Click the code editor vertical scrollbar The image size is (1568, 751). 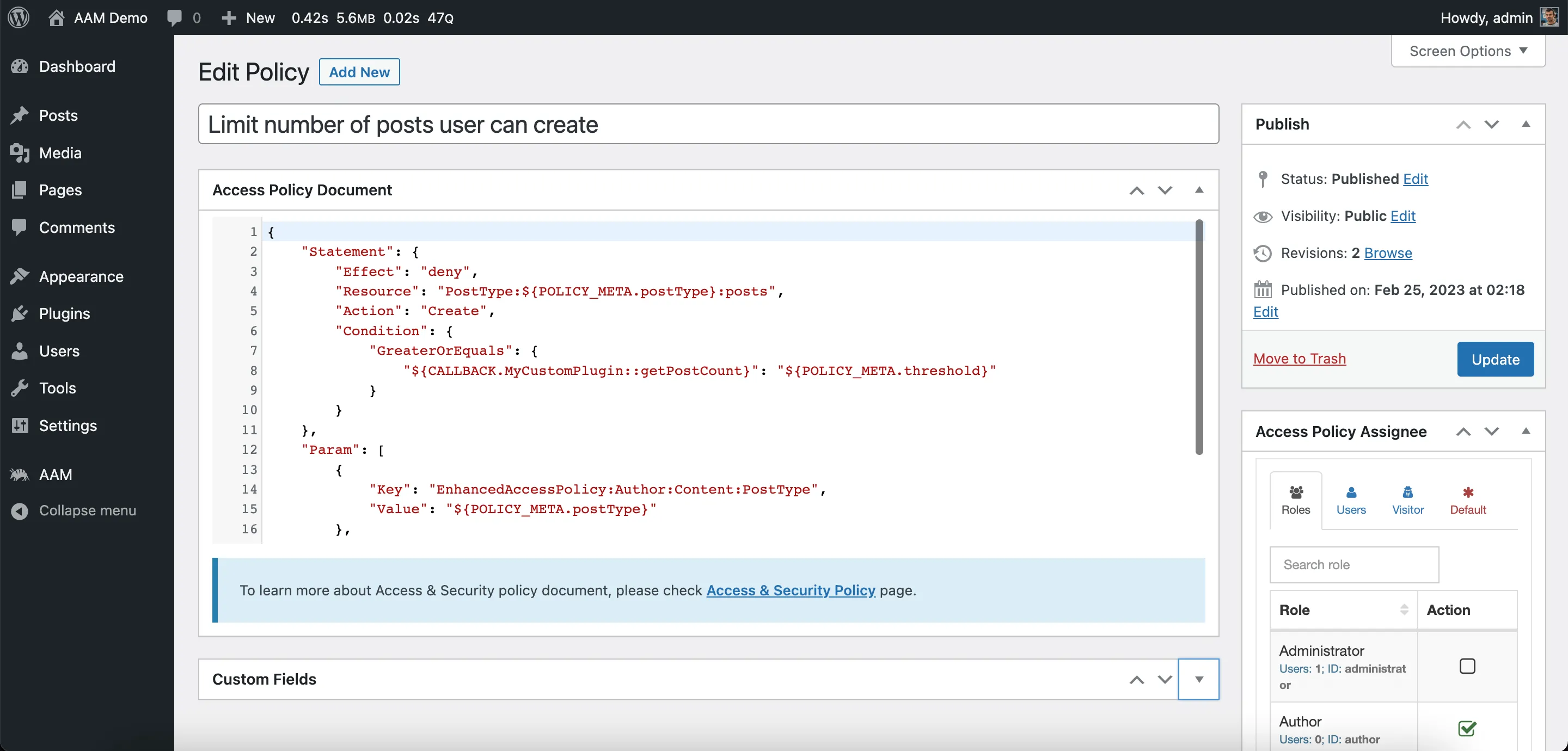[1198, 338]
